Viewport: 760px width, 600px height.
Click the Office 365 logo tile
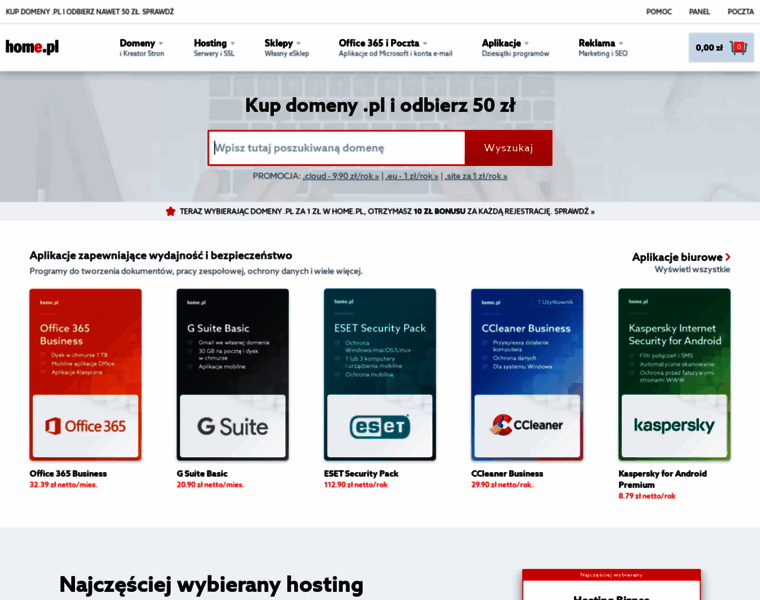(x=85, y=426)
